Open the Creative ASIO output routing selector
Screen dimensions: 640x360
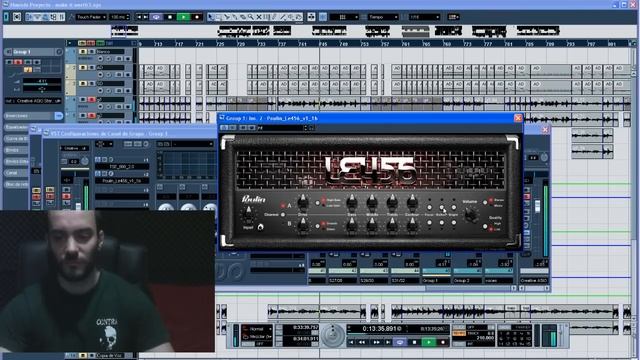tap(33, 100)
